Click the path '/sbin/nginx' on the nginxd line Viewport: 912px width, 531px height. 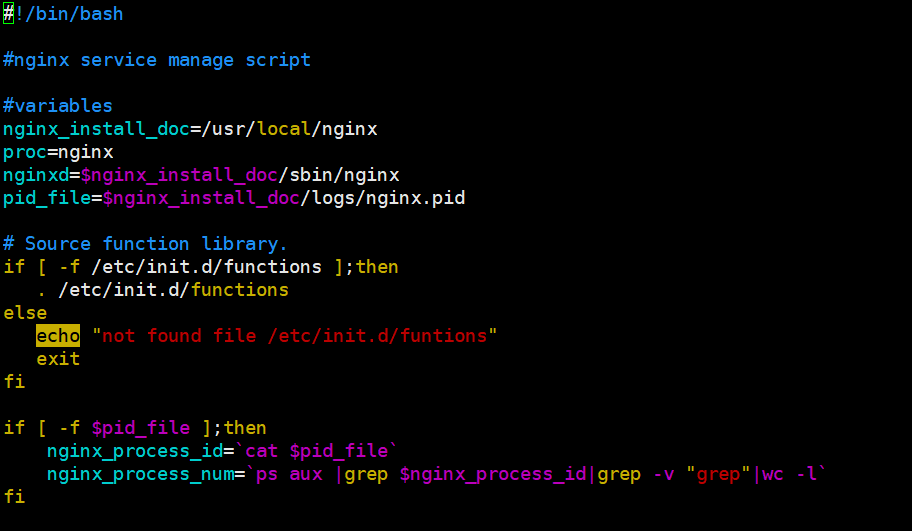pyautogui.click(x=339, y=174)
